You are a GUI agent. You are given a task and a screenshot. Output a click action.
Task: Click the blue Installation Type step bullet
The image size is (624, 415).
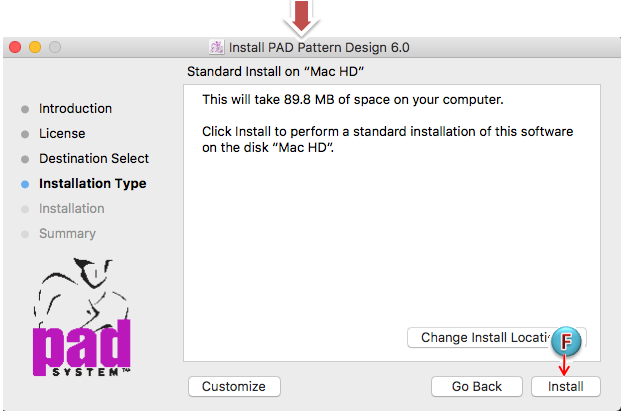tap(25, 184)
